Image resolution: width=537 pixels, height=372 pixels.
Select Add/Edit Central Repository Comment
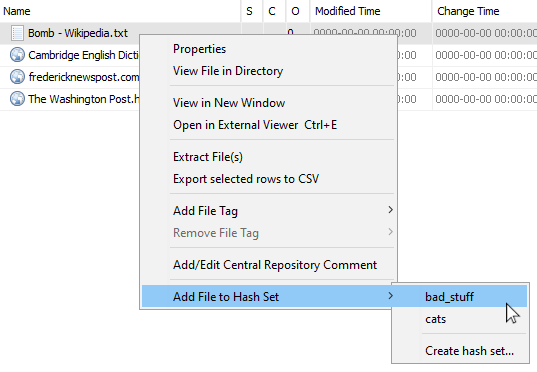[275, 265]
